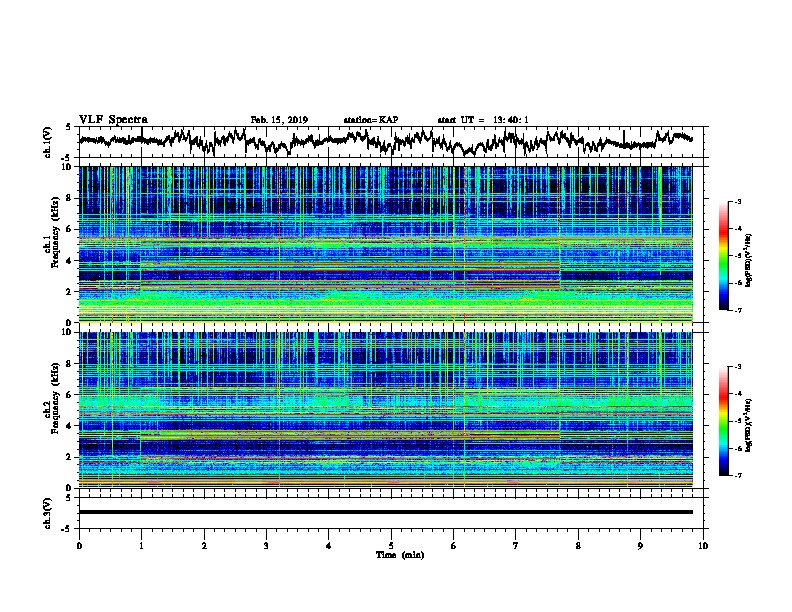Click inside the ch.2 spectrogram panel
This screenshot has width=792, height=612.
click(385, 410)
